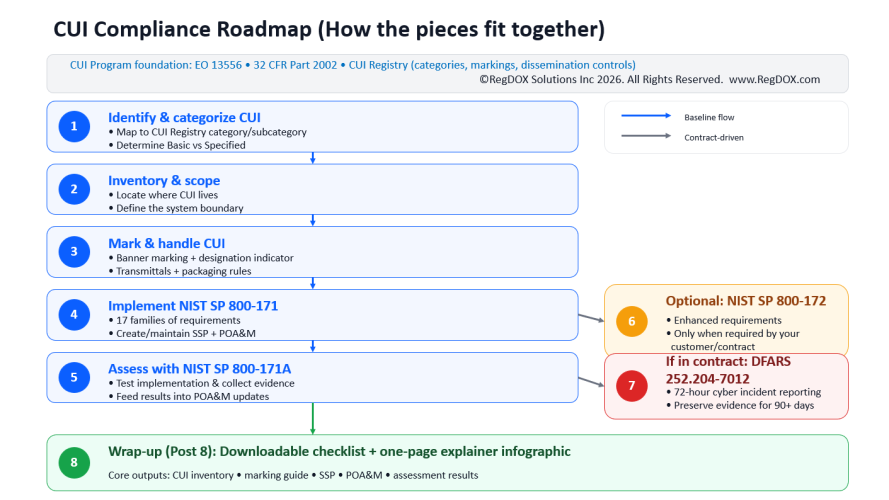Click 'Test implementation & collect evidence' bullet
889x500 pixels.
click(x=201, y=383)
